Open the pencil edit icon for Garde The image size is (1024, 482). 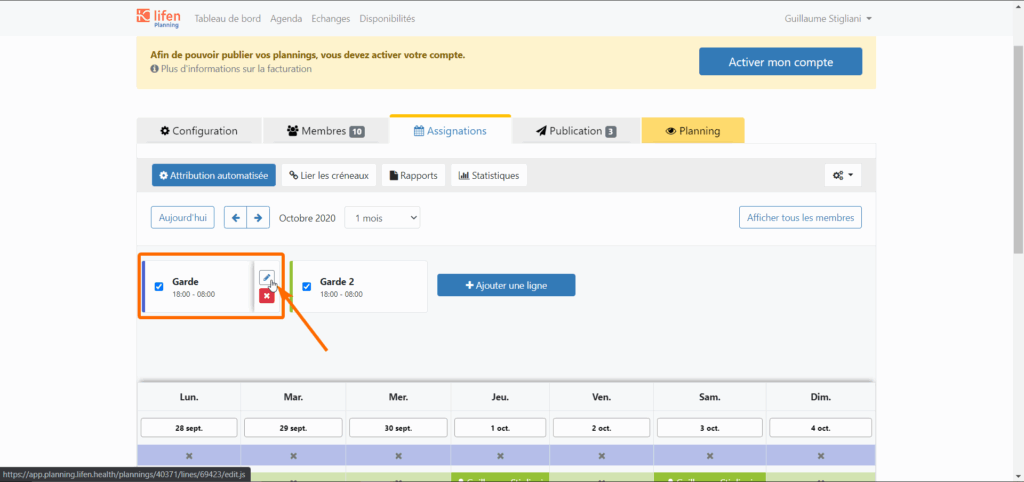click(266, 278)
